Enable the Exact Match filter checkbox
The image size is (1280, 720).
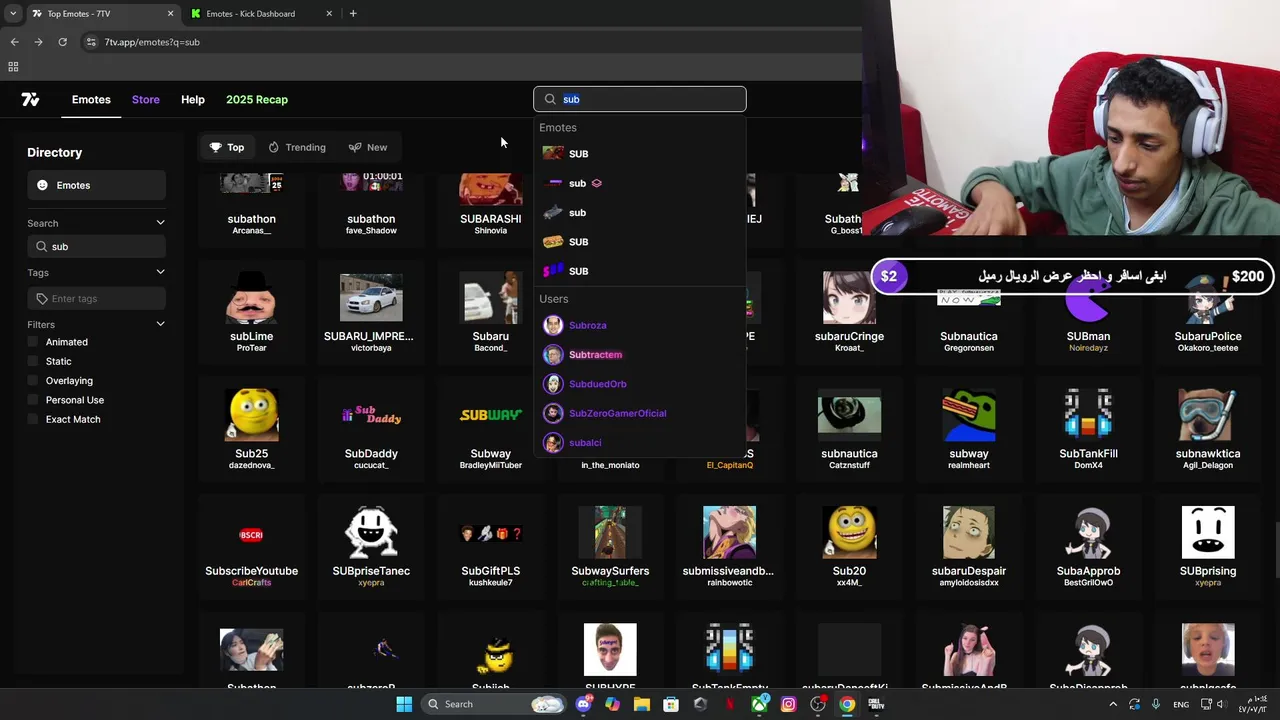pos(33,419)
